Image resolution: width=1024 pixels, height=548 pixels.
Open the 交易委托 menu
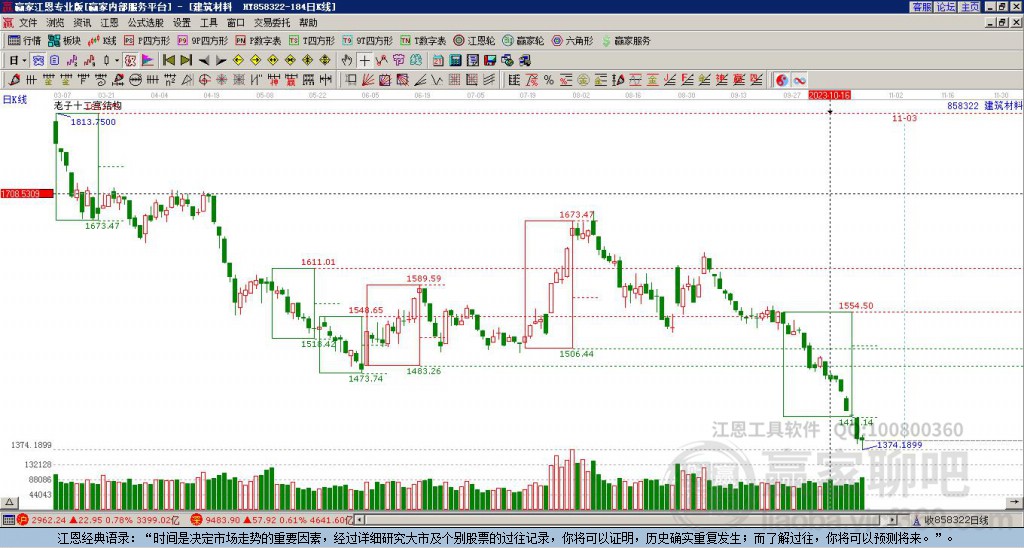click(272, 23)
